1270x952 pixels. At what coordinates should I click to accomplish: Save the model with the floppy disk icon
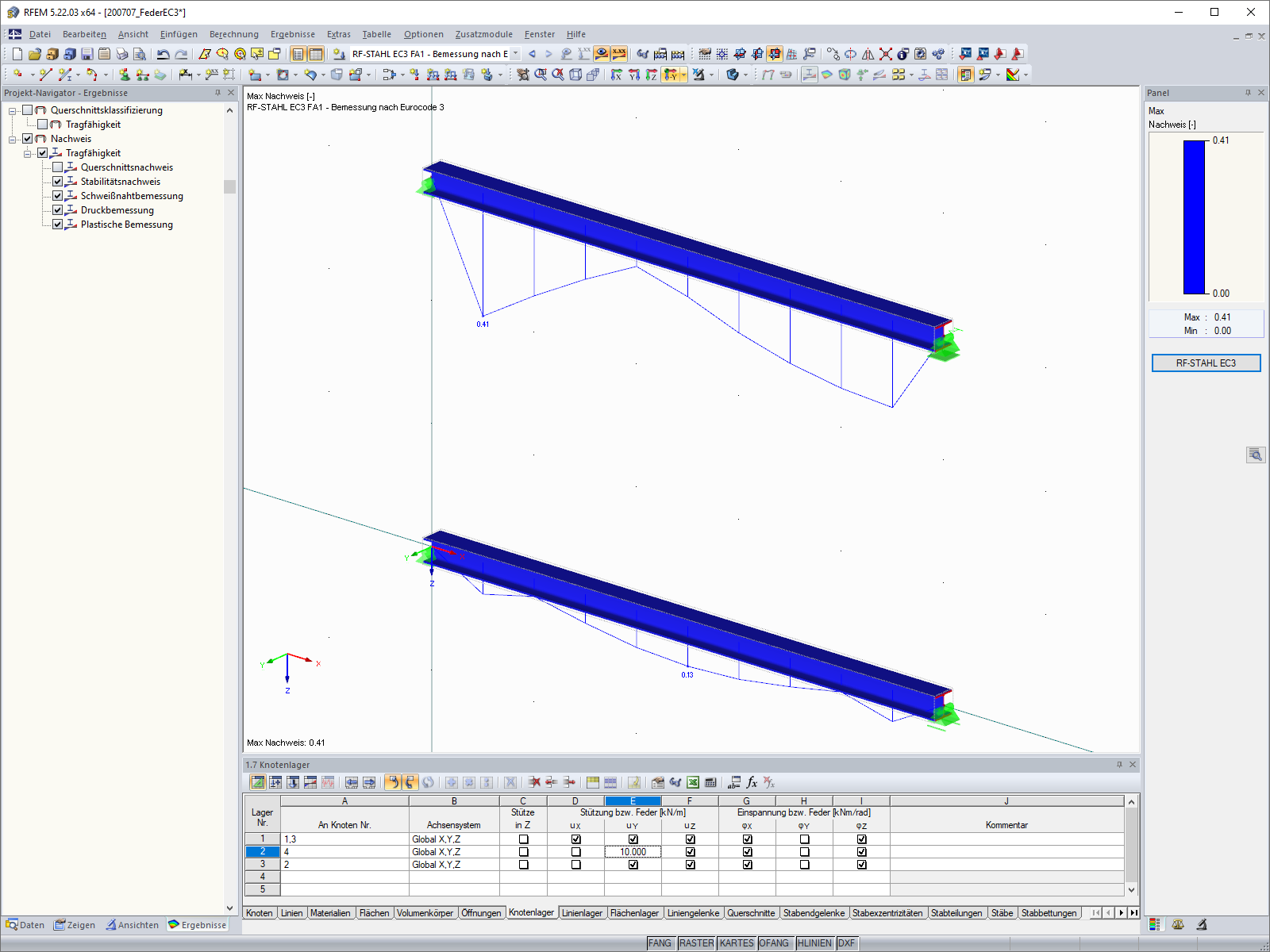point(87,54)
